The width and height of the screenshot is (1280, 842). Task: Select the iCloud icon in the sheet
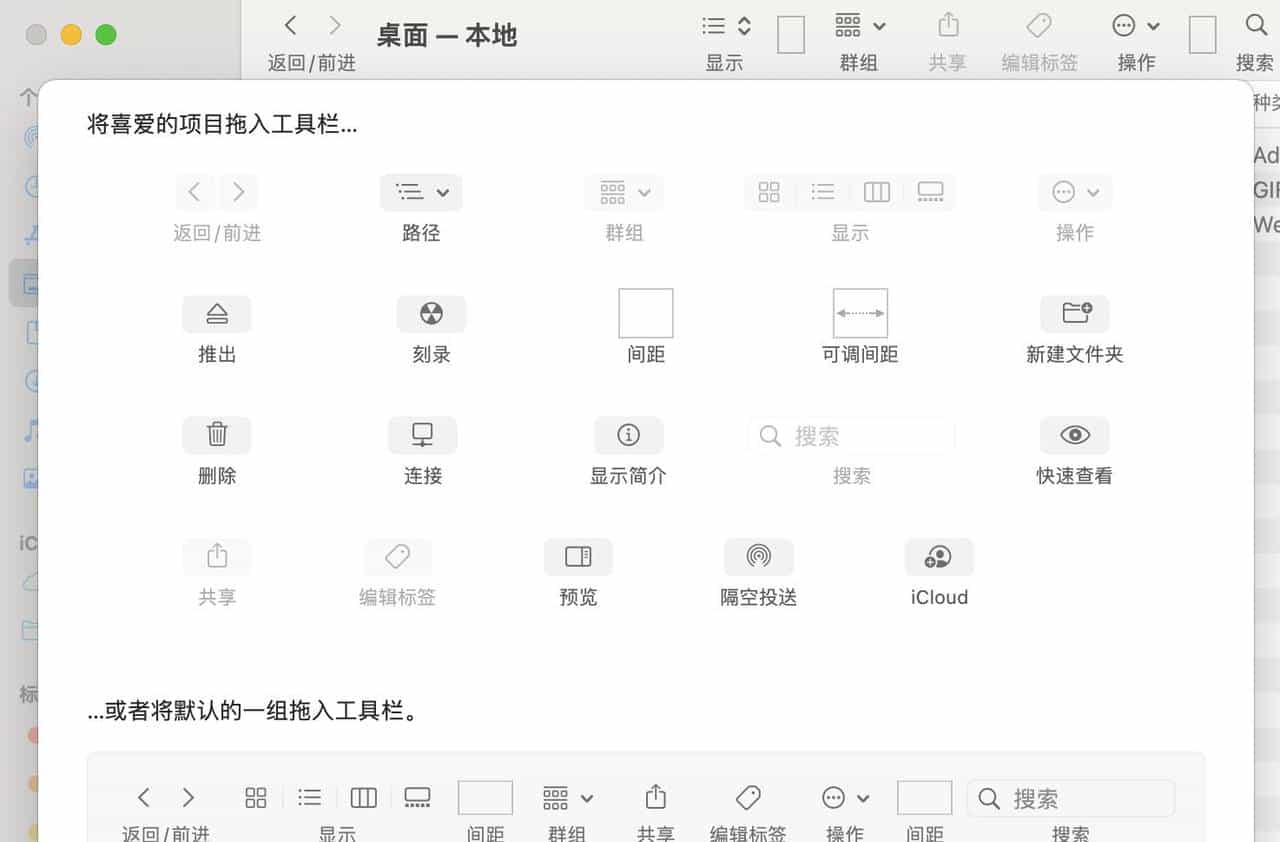tap(938, 557)
